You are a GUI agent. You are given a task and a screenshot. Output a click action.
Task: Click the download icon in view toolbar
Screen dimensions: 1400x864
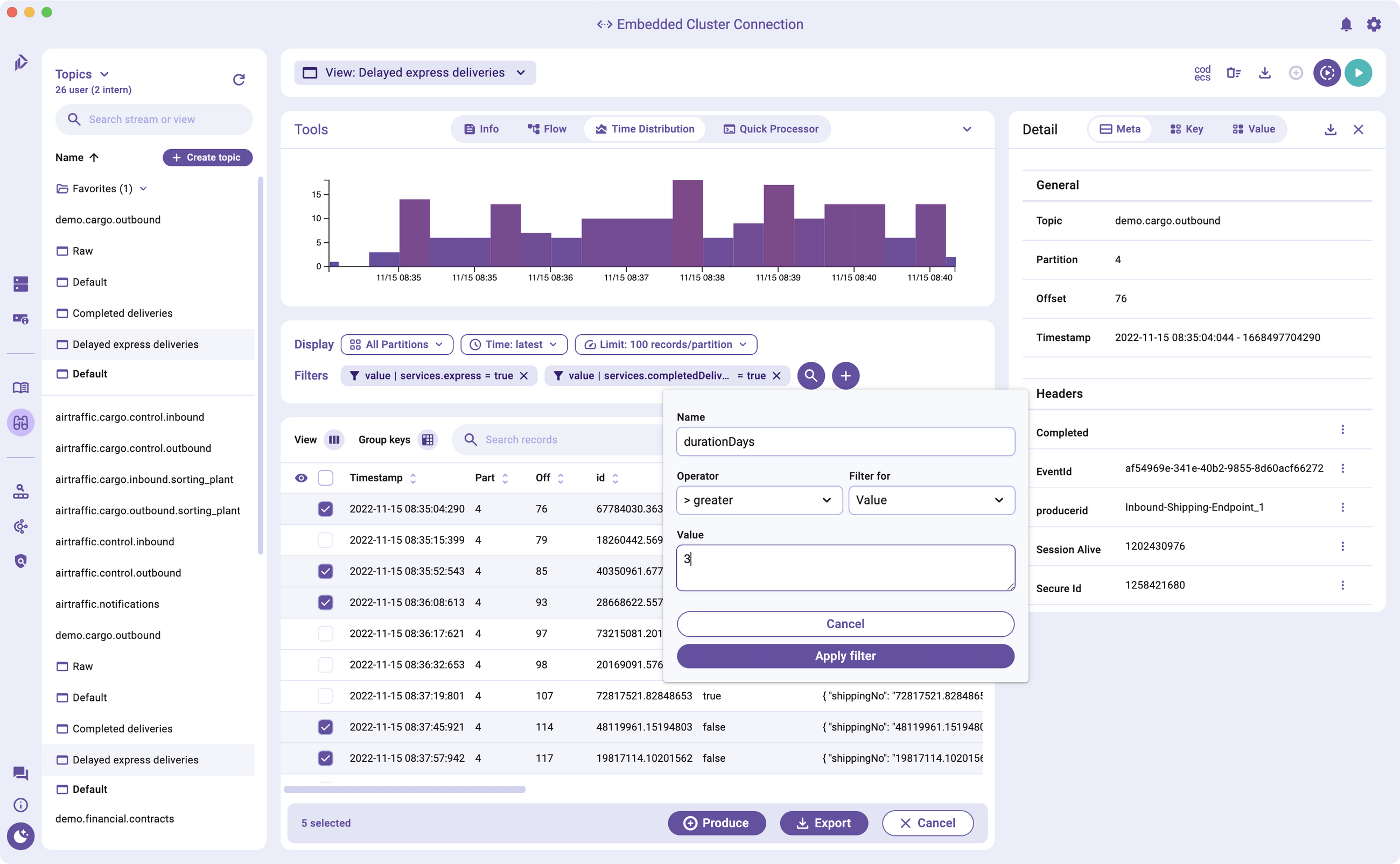tap(1264, 73)
